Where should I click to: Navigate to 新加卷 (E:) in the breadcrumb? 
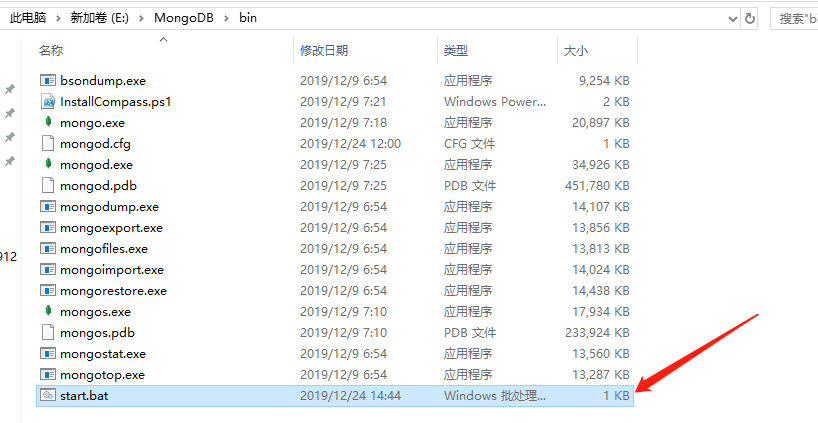[x=99, y=18]
